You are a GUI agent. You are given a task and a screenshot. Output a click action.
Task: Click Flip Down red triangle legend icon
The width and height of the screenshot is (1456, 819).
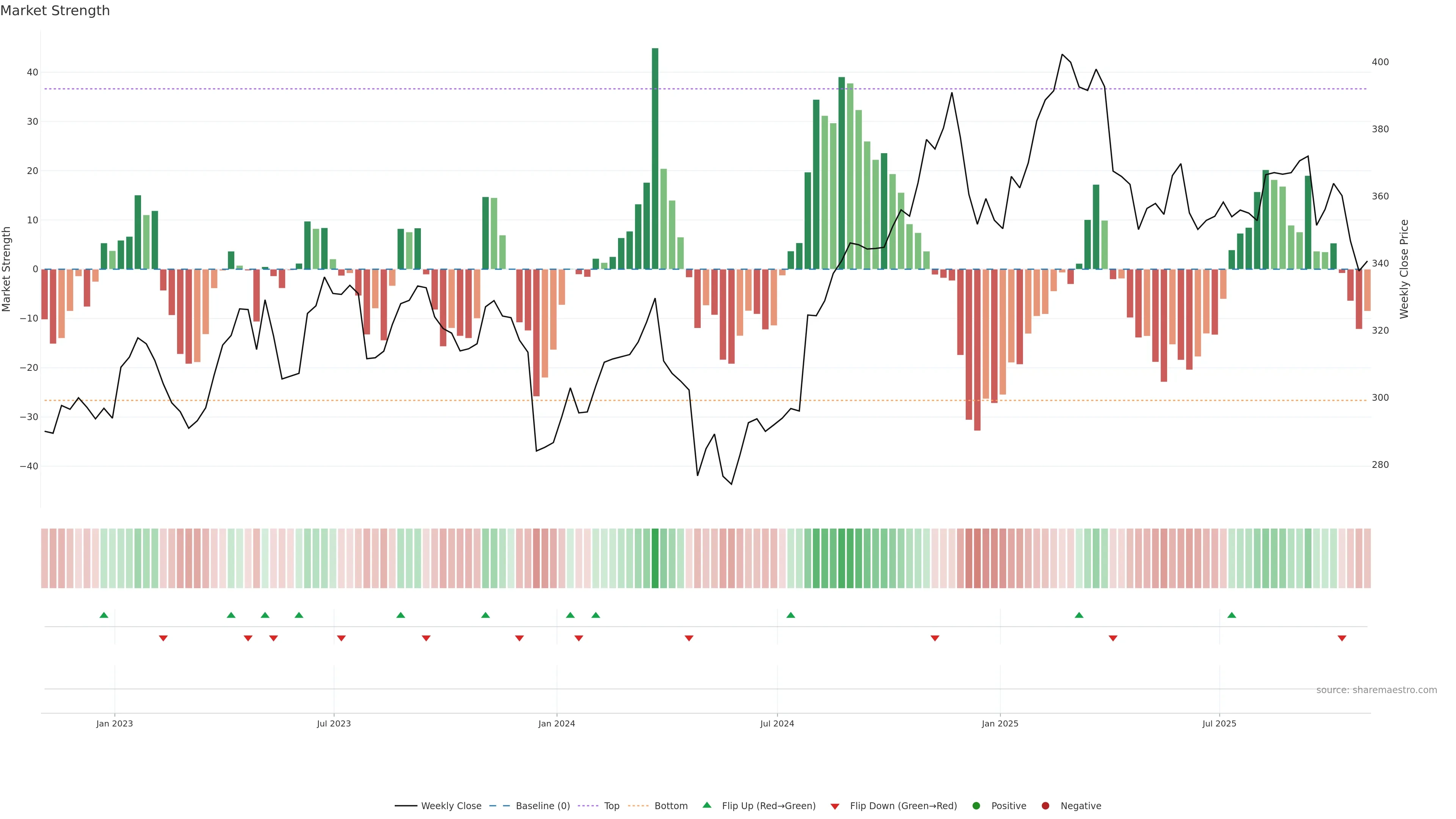click(835, 806)
